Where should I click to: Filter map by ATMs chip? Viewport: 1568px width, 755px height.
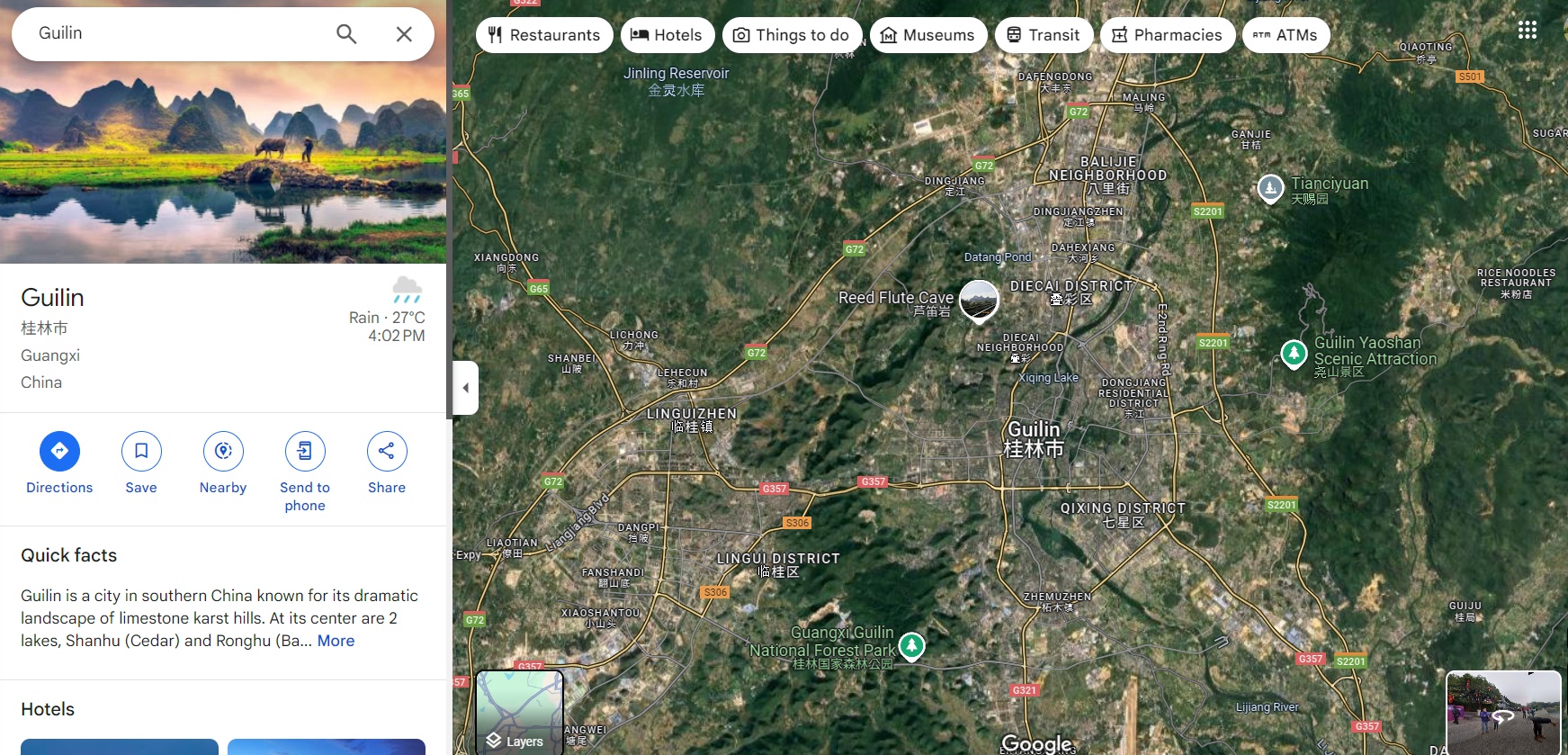(1286, 35)
